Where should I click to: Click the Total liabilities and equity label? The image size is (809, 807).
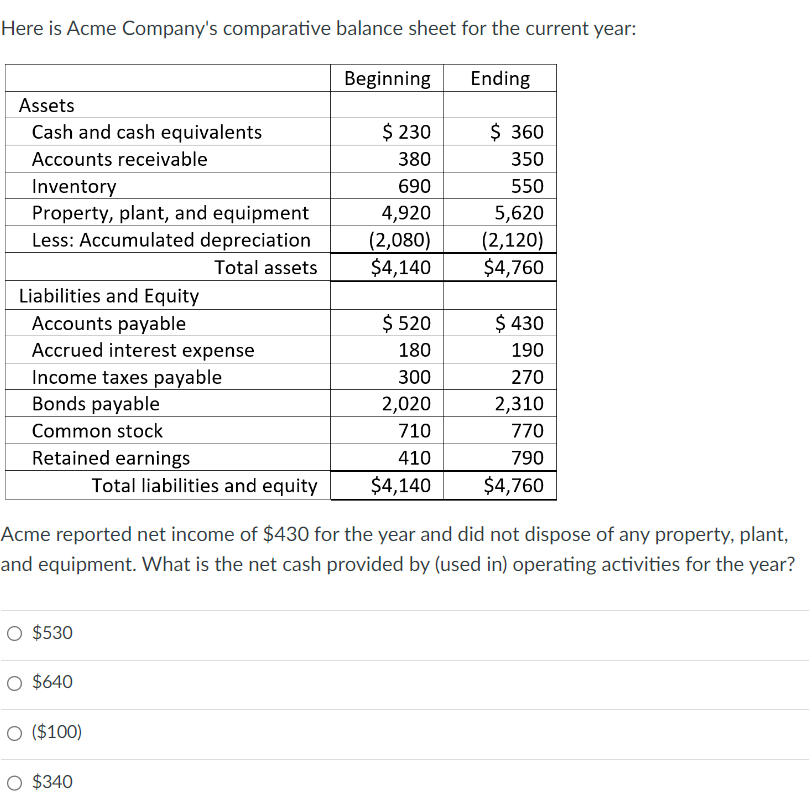205,485
